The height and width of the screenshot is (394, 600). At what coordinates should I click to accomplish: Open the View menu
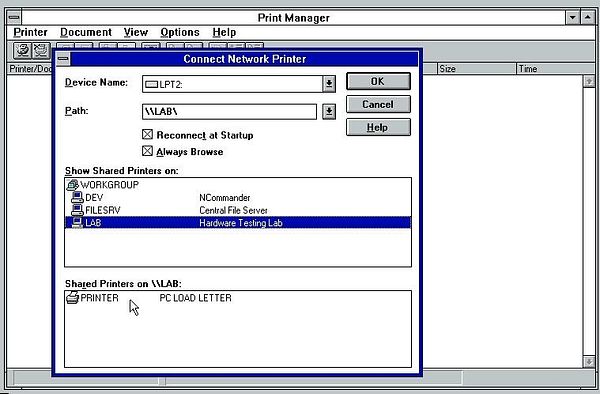tap(135, 33)
